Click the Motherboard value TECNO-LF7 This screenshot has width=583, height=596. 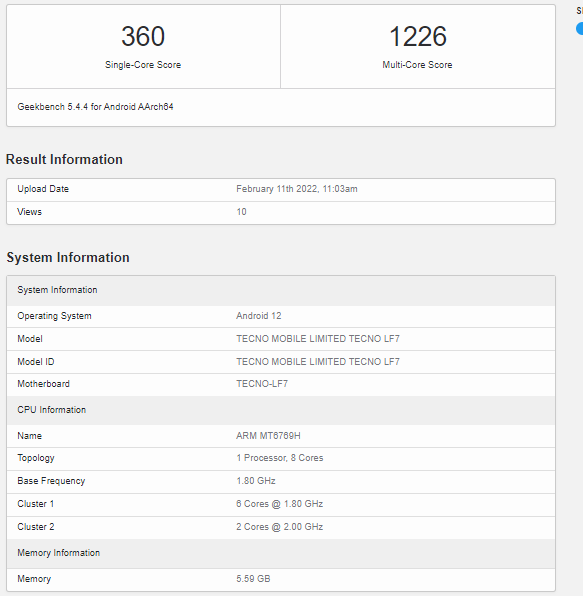(262, 384)
